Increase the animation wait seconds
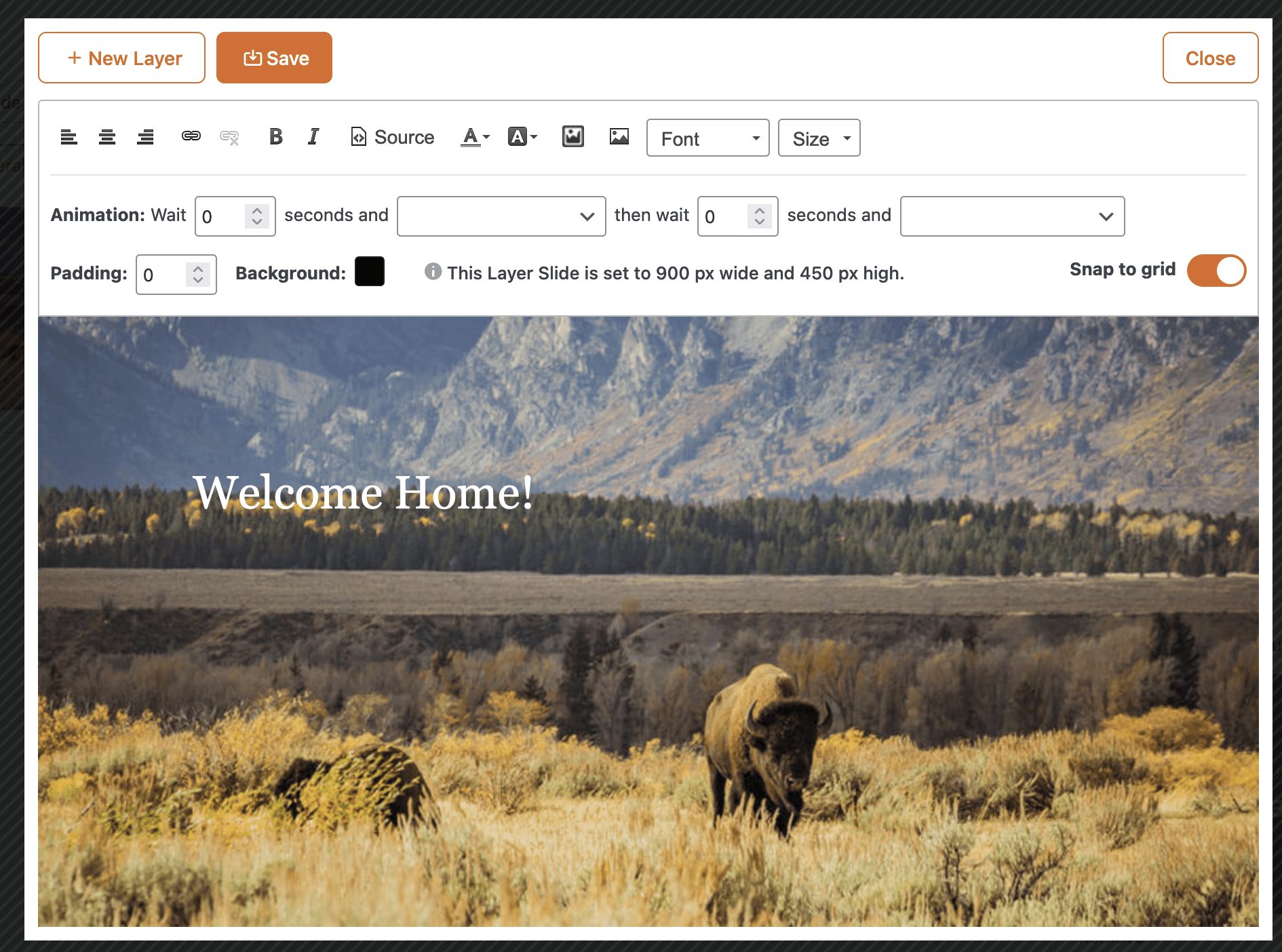Image resolution: width=1282 pixels, height=952 pixels. click(x=256, y=209)
